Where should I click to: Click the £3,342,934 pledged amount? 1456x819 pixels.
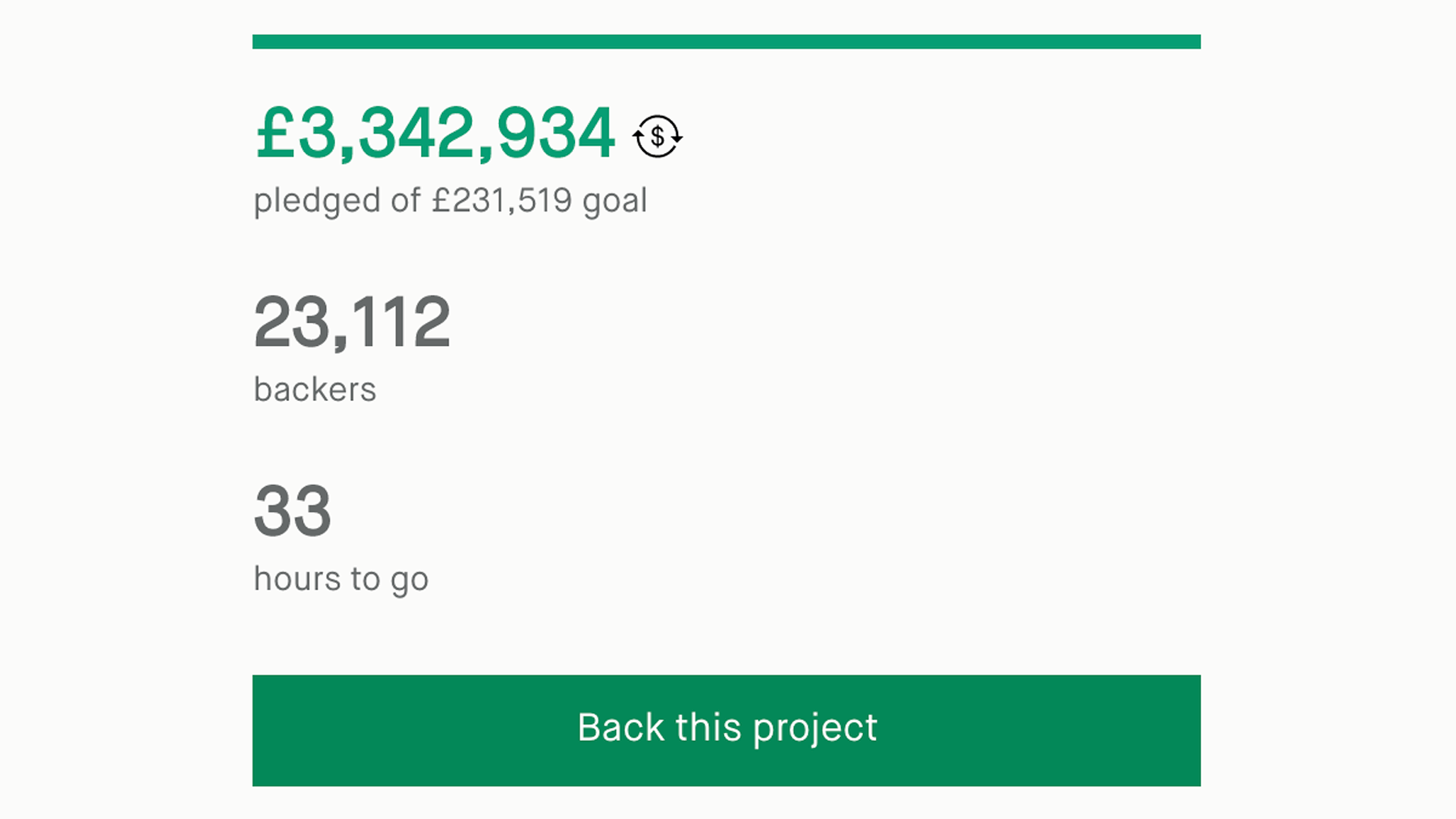point(435,133)
